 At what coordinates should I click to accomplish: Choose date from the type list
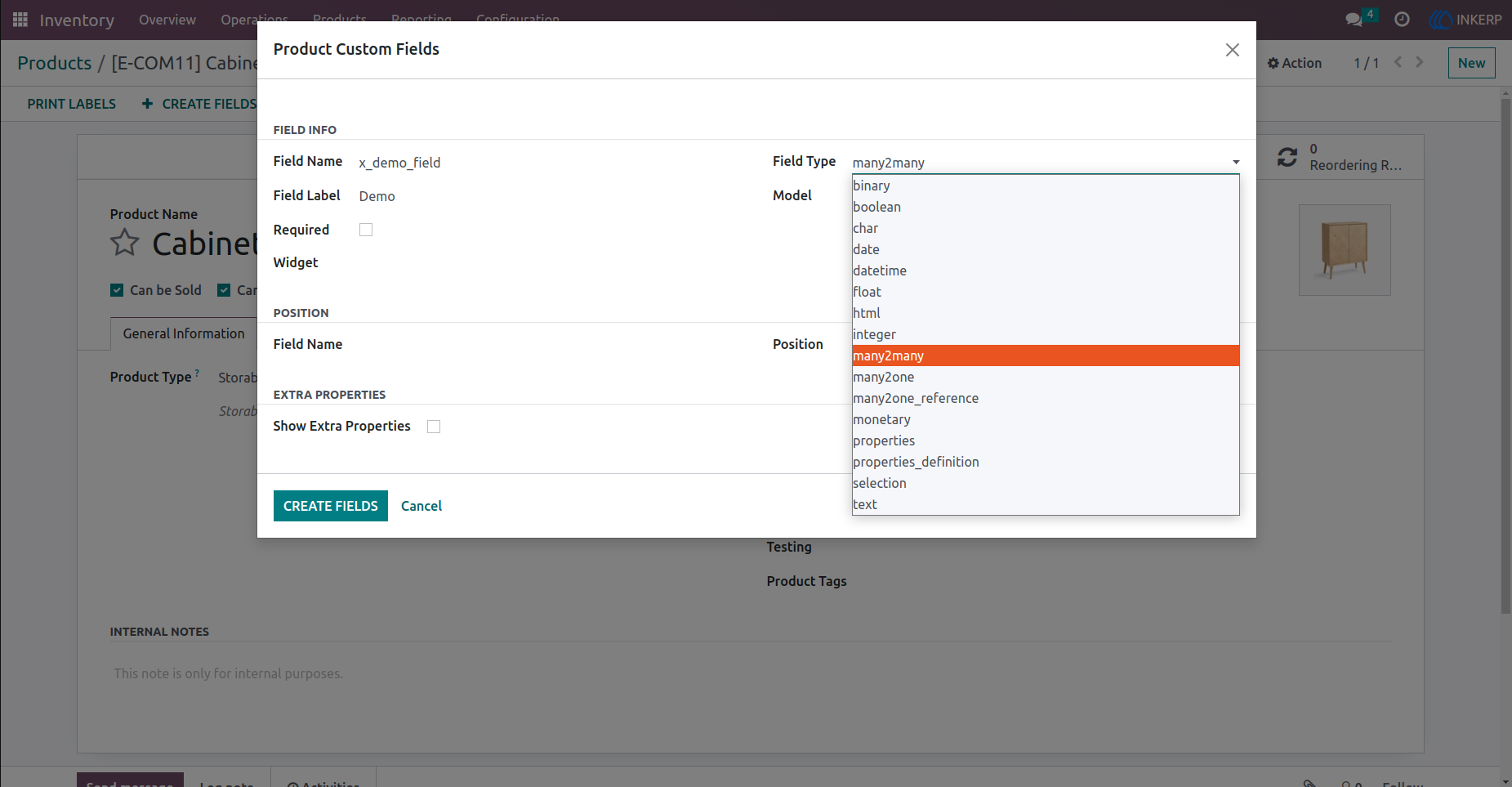pyautogui.click(x=1046, y=249)
